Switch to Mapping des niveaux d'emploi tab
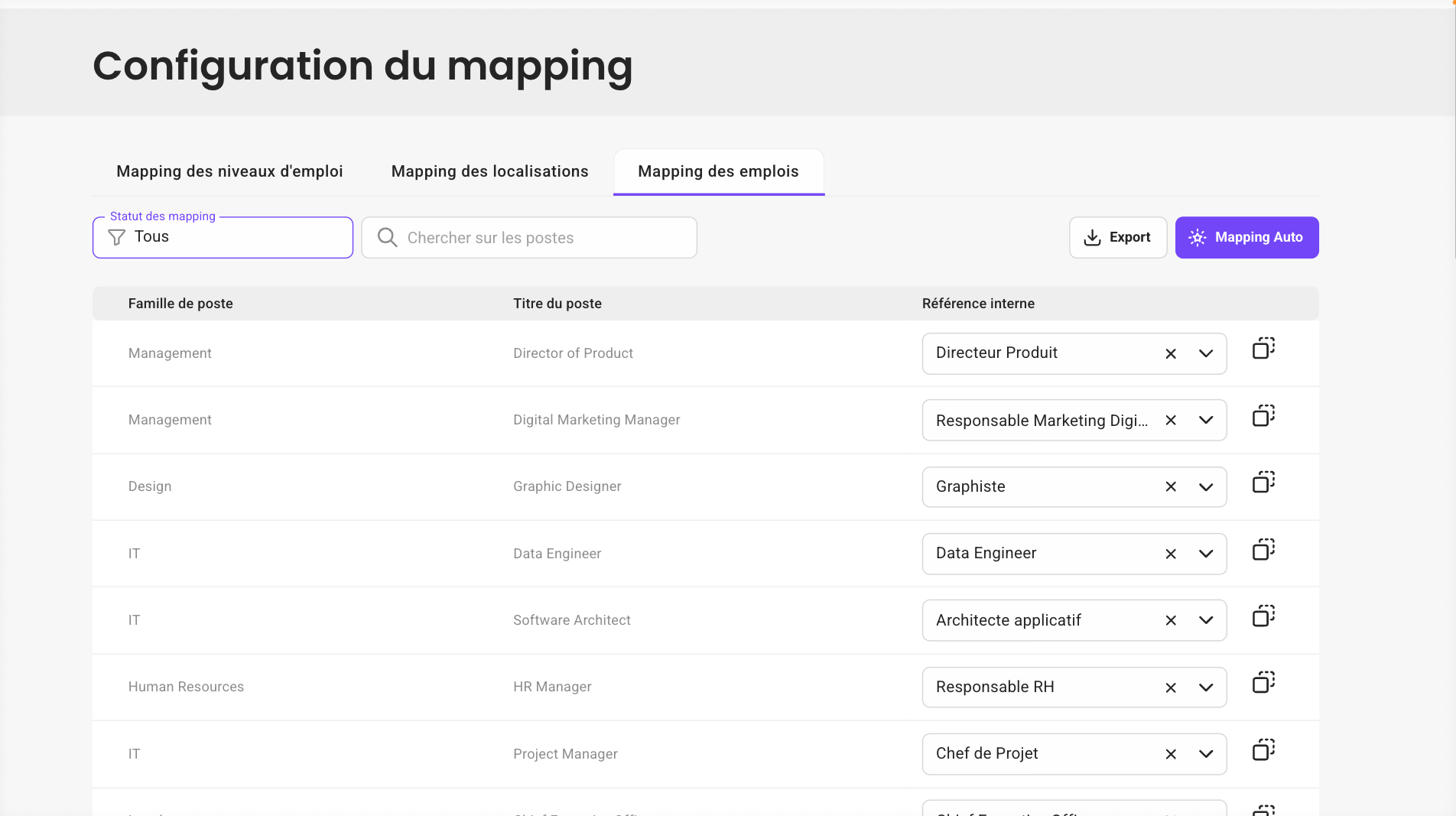The image size is (1456, 816). 229,171
